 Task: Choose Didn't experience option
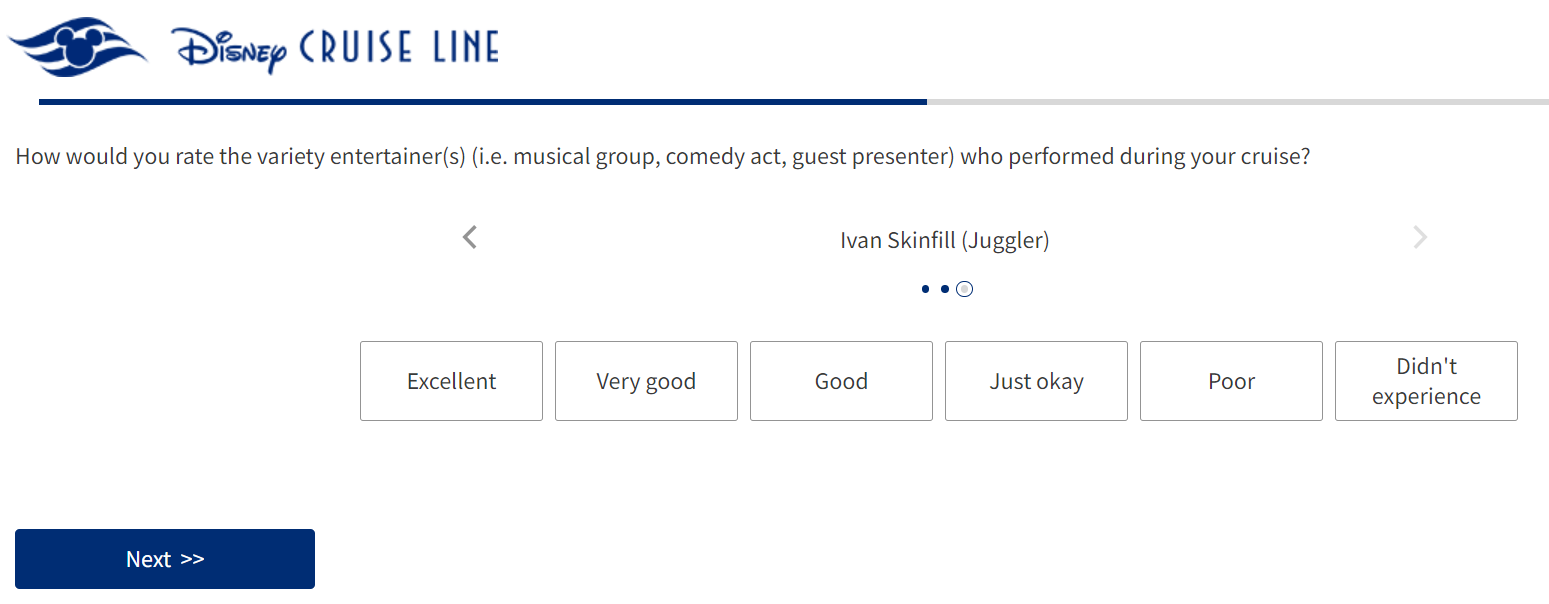pos(1426,381)
